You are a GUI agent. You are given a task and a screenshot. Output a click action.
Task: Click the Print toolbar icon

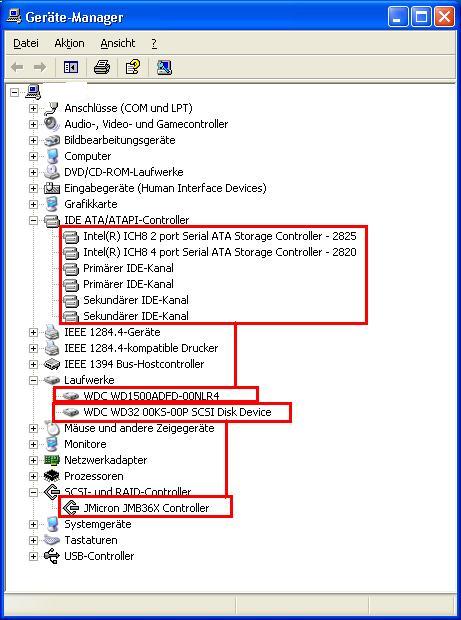click(x=102, y=67)
